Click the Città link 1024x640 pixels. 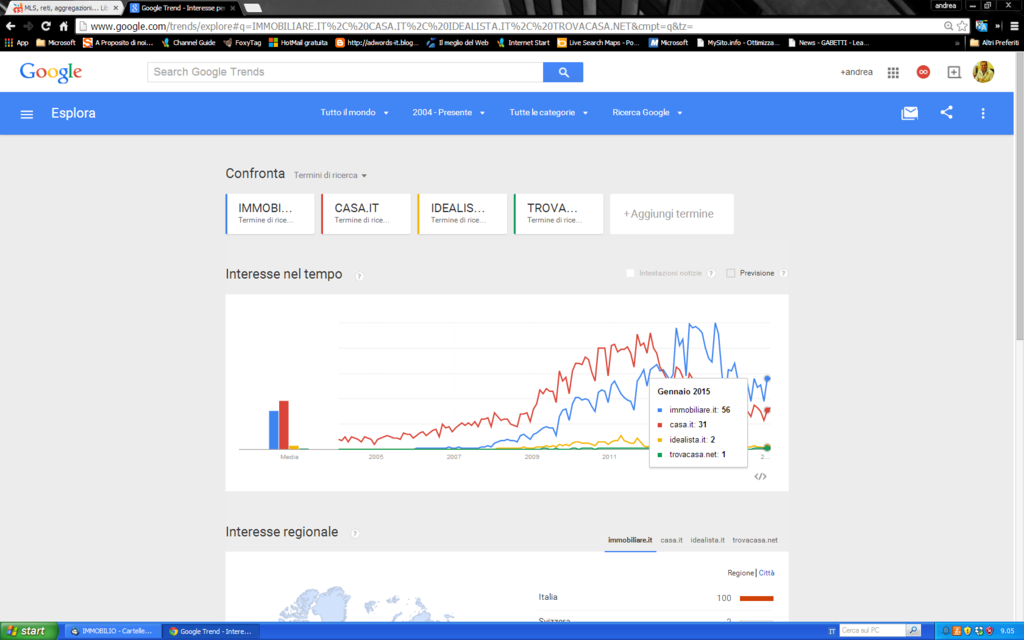coord(766,573)
